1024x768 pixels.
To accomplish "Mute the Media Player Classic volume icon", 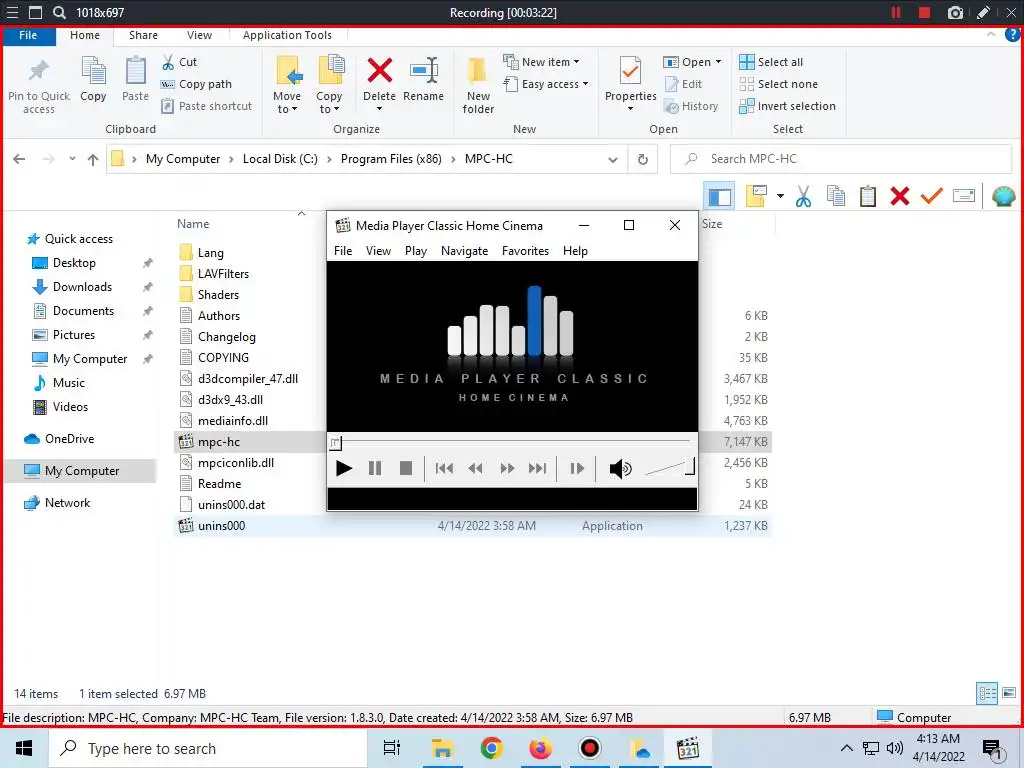I will click(x=620, y=468).
